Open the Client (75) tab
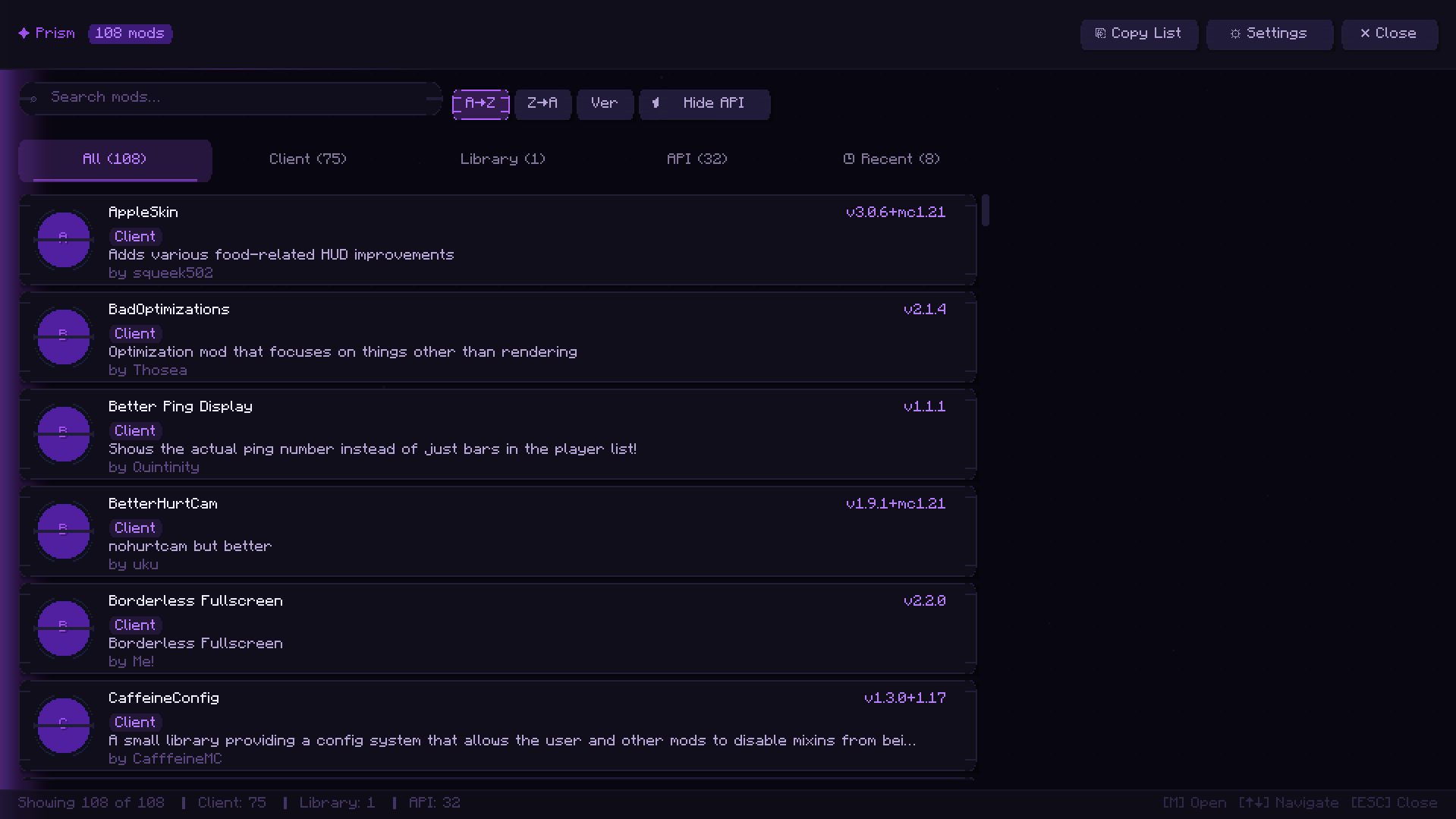 [308, 159]
